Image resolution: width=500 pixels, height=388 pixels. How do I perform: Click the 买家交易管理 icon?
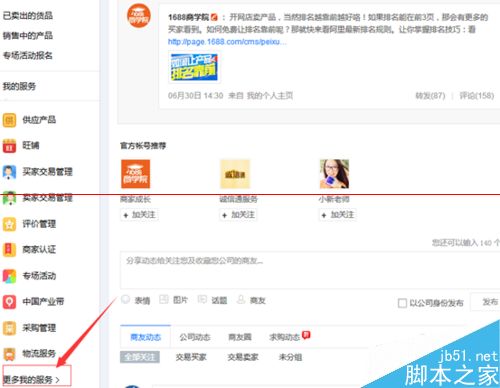(x=9, y=172)
